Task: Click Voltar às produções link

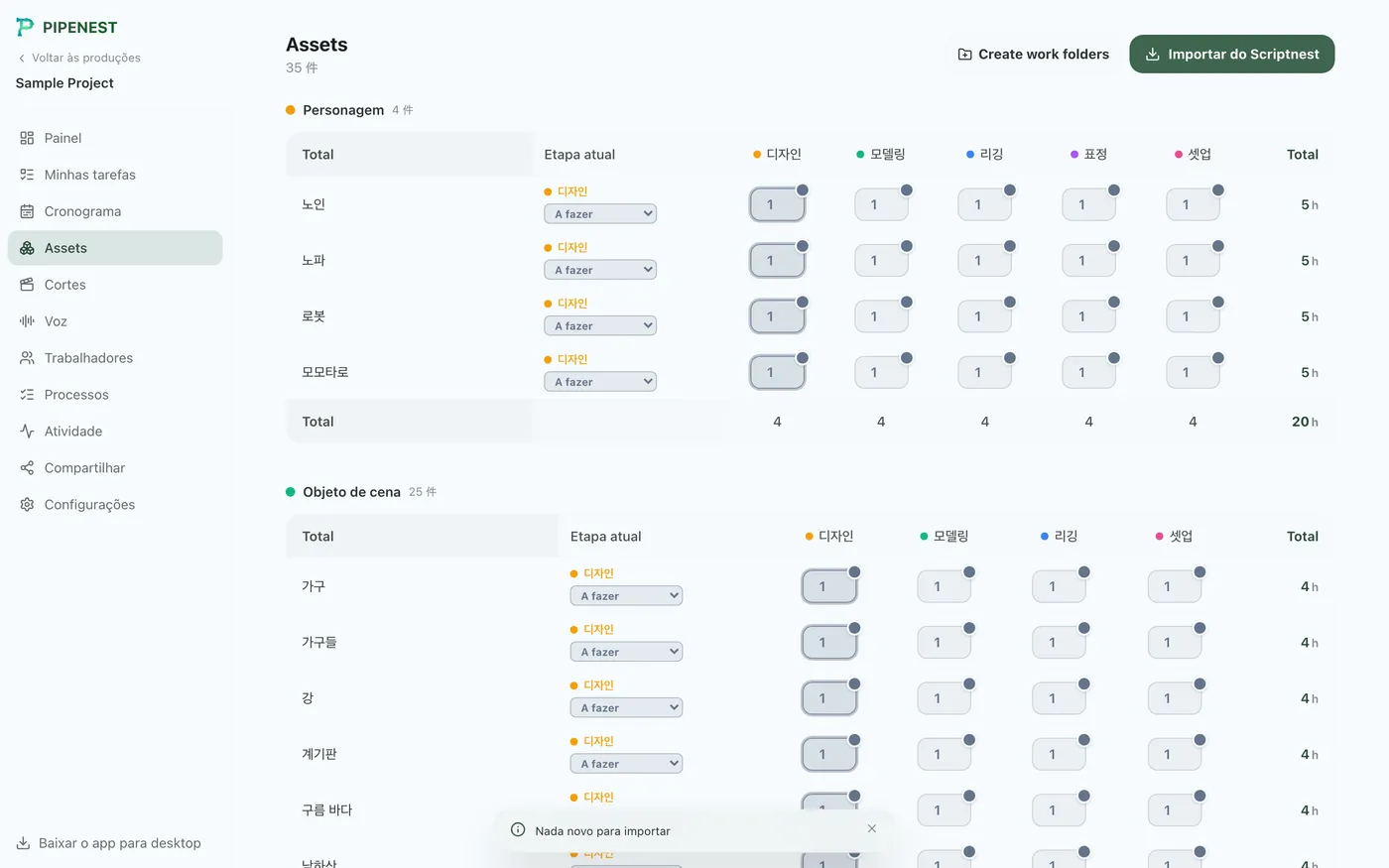Action: [79, 59]
